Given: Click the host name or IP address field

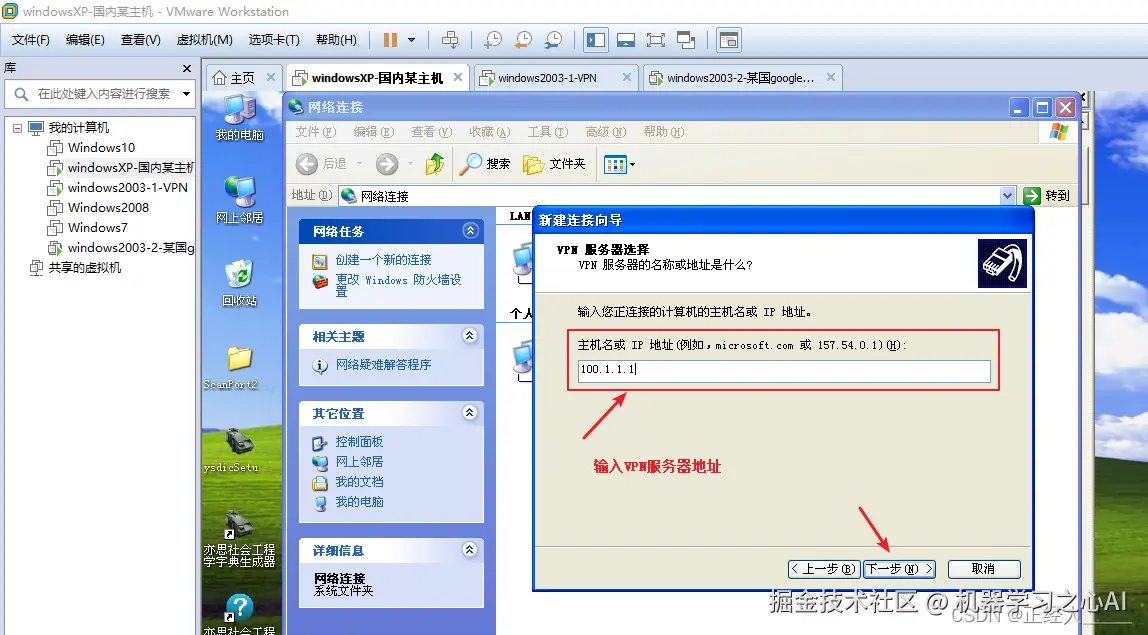Looking at the screenshot, I should click(783, 371).
